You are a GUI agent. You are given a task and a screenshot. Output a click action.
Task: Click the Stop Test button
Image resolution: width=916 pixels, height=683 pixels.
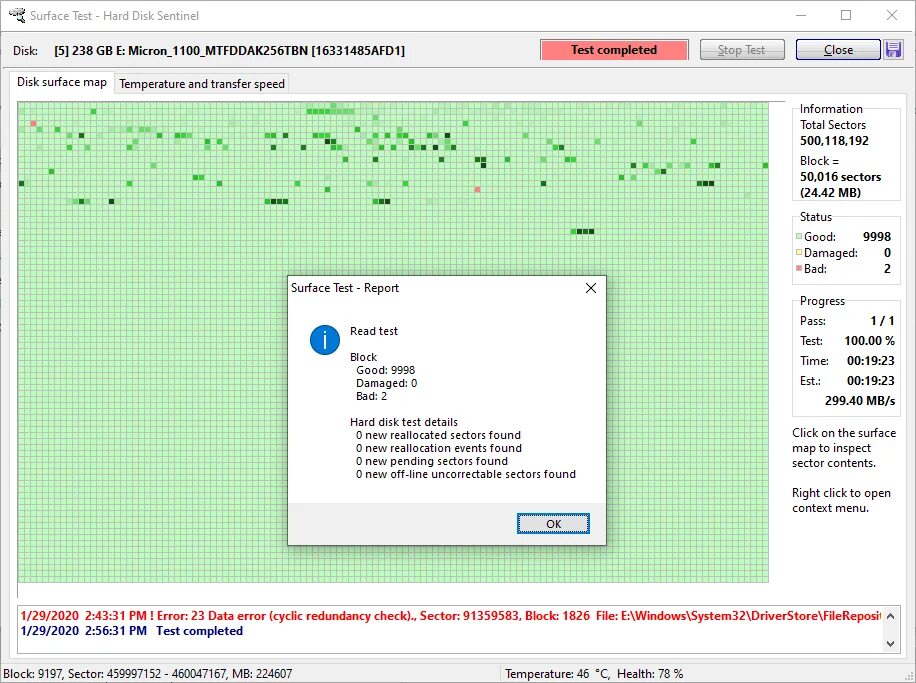(x=742, y=50)
